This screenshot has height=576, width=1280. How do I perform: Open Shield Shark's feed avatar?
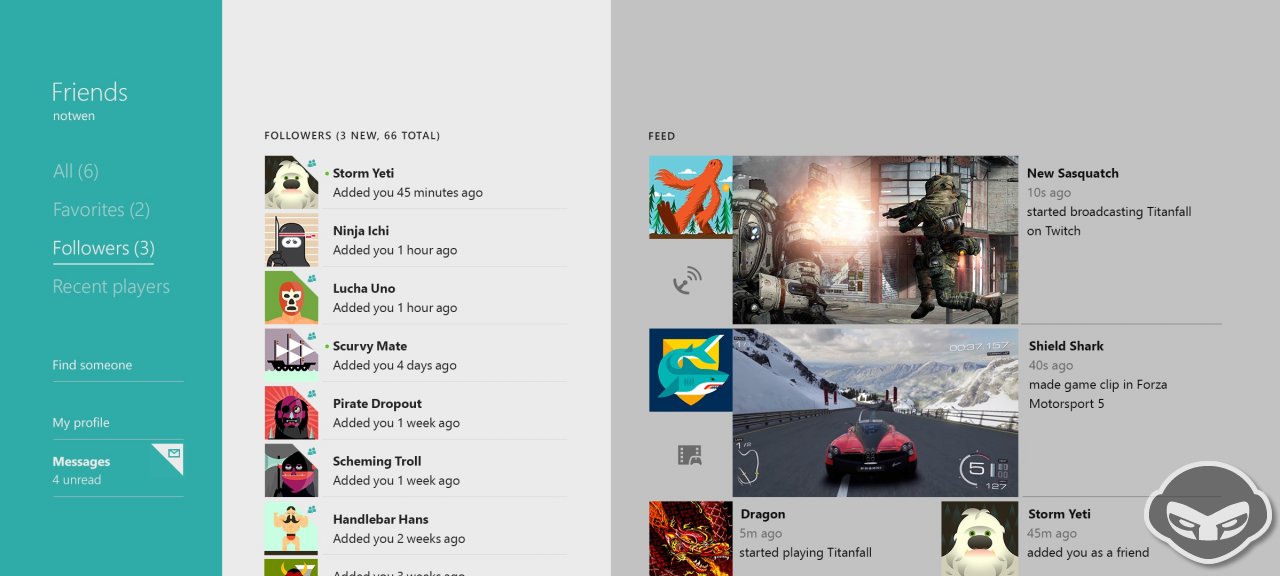690,370
